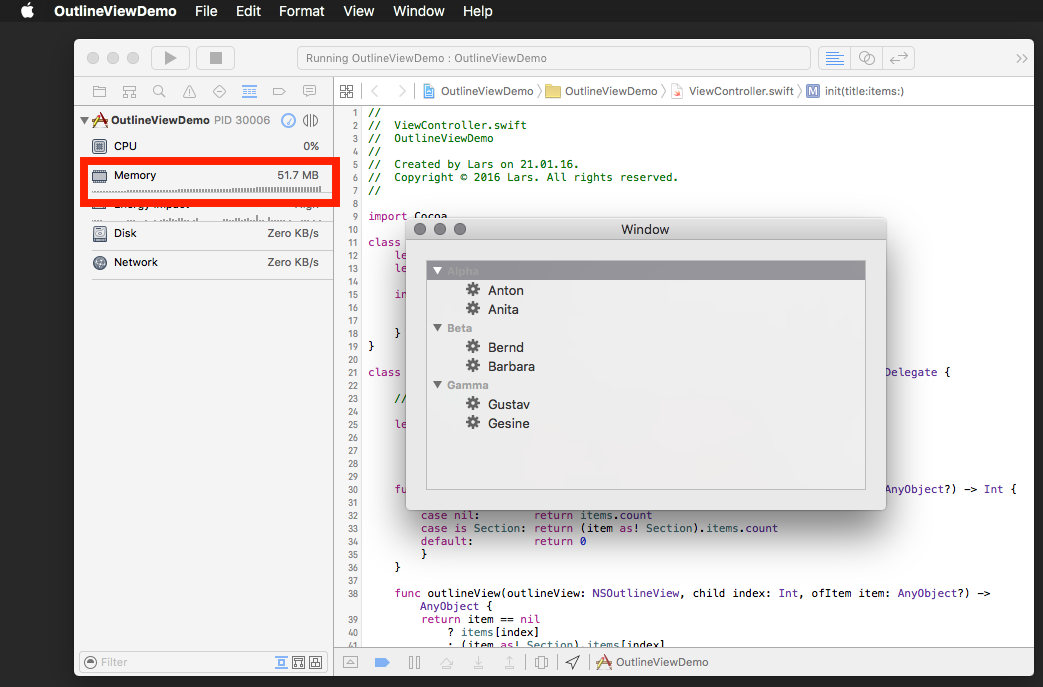
Task: Click ViewController.swift in the jump bar
Action: (734, 91)
